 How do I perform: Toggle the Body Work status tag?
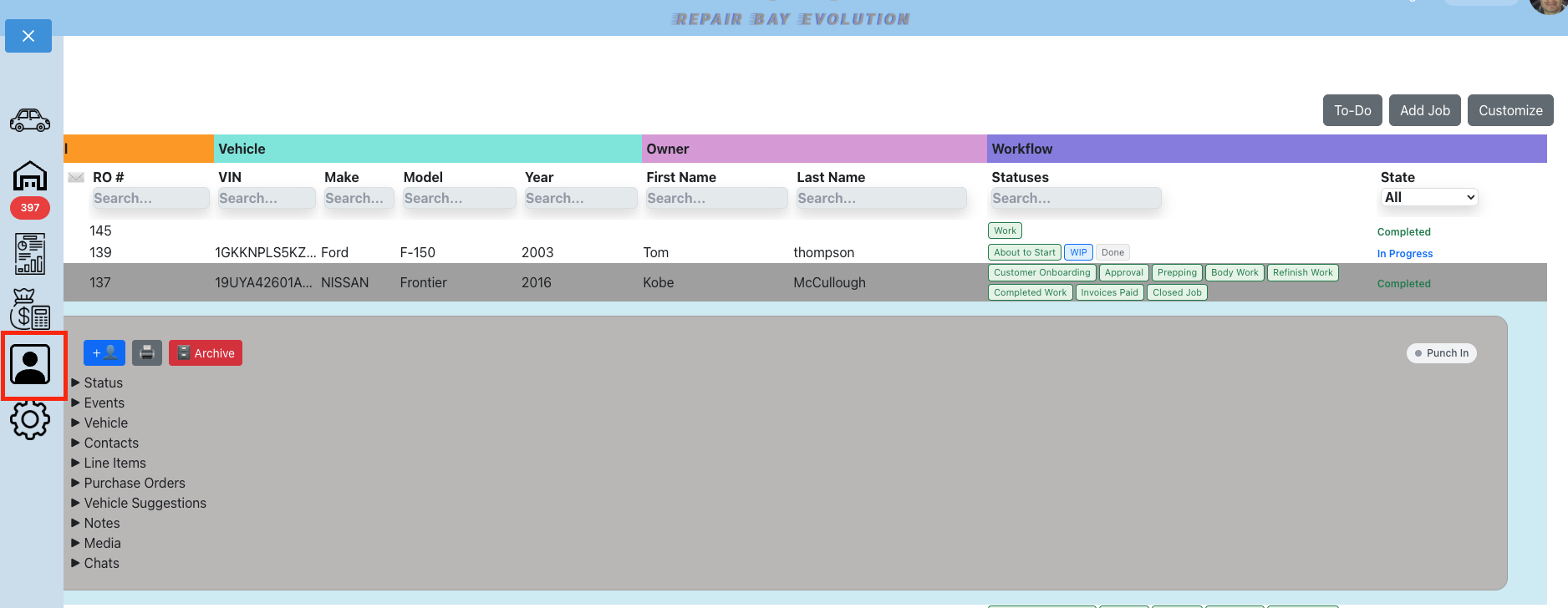(x=1235, y=272)
